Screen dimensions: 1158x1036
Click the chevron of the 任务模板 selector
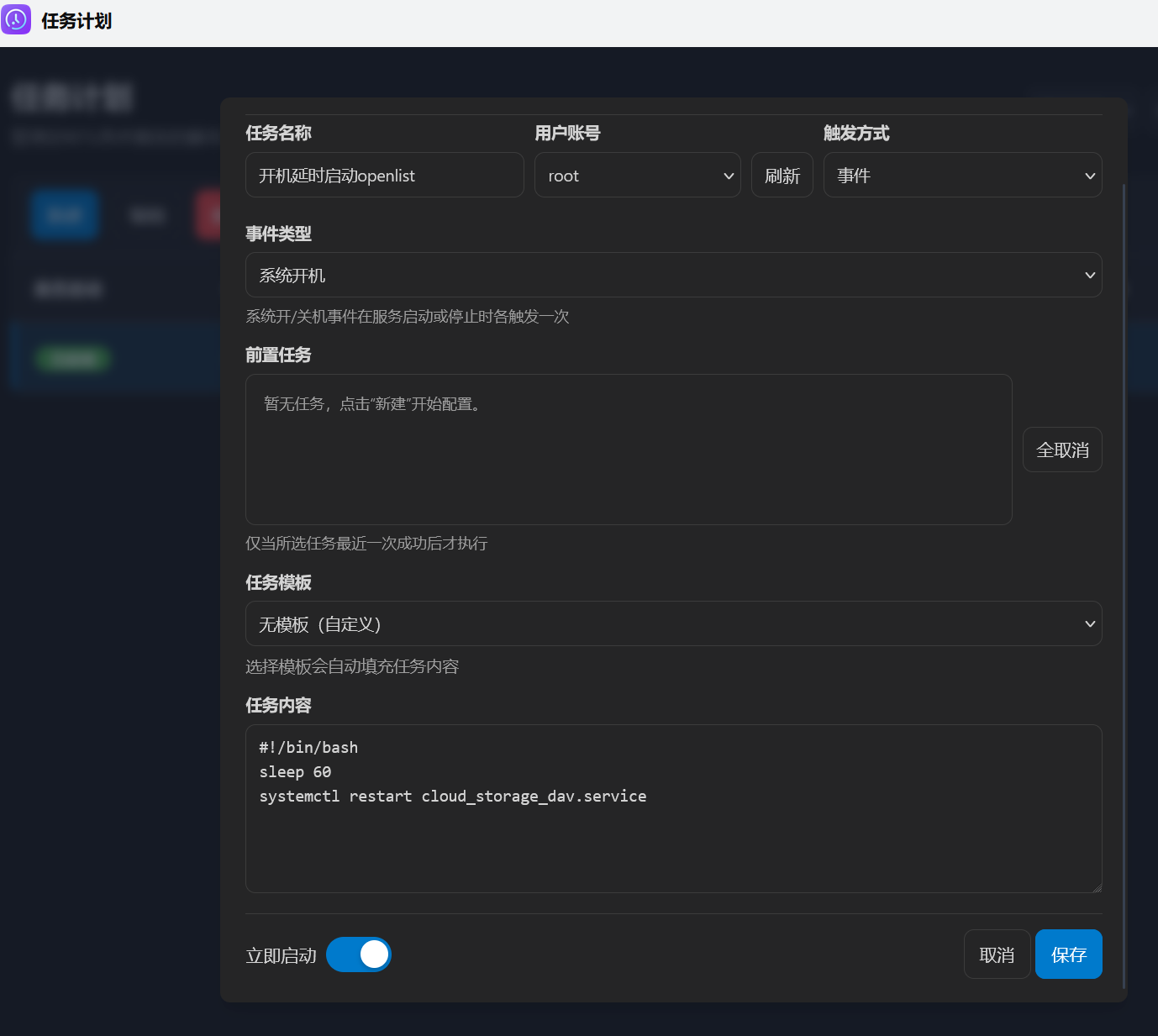click(1089, 623)
